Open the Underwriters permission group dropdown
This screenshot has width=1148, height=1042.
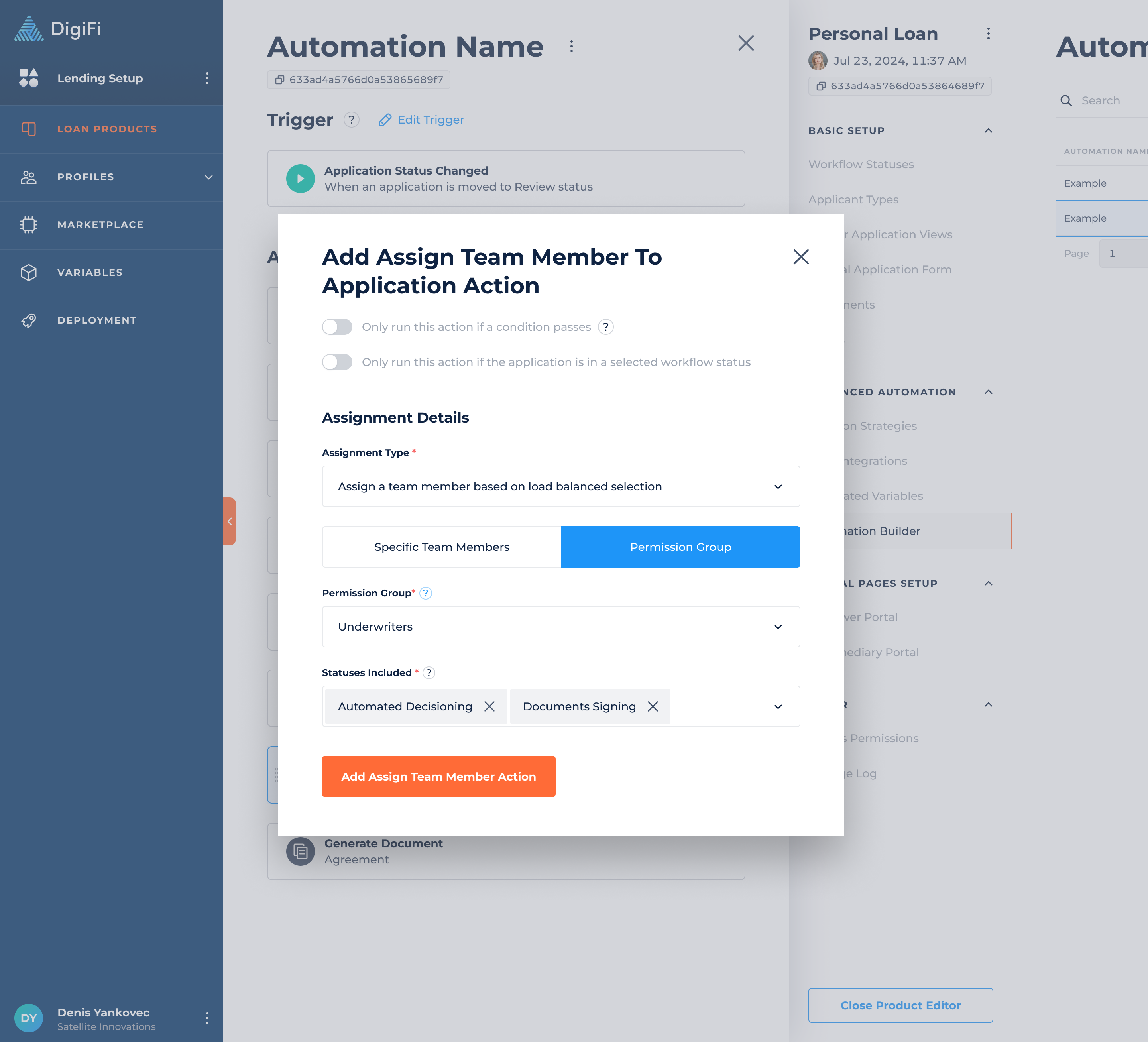pyautogui.click(x=560, y=626)
